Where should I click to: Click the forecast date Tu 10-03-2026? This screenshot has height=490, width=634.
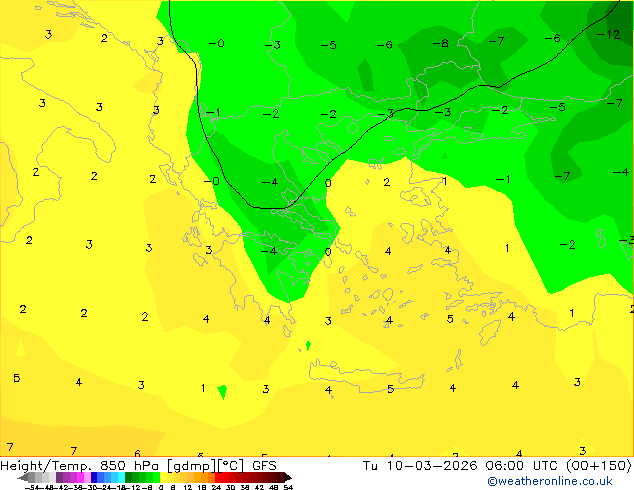pos(420,465)
